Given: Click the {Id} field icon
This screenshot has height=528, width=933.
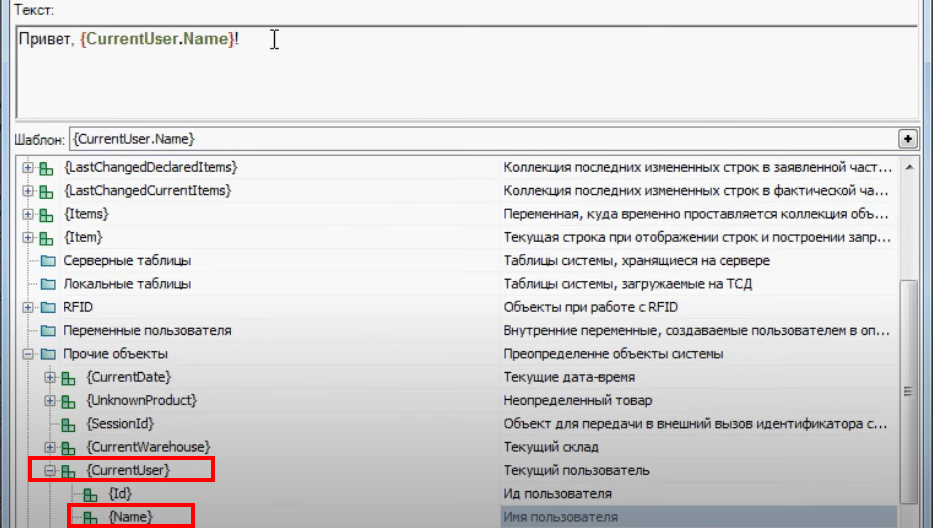Looking at the screenshot, I should click(90, 495).
